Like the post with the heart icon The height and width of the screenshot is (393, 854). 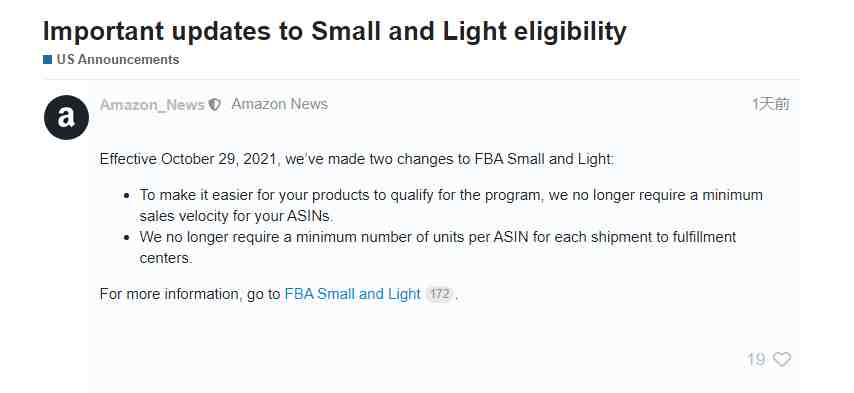[782, 359]
